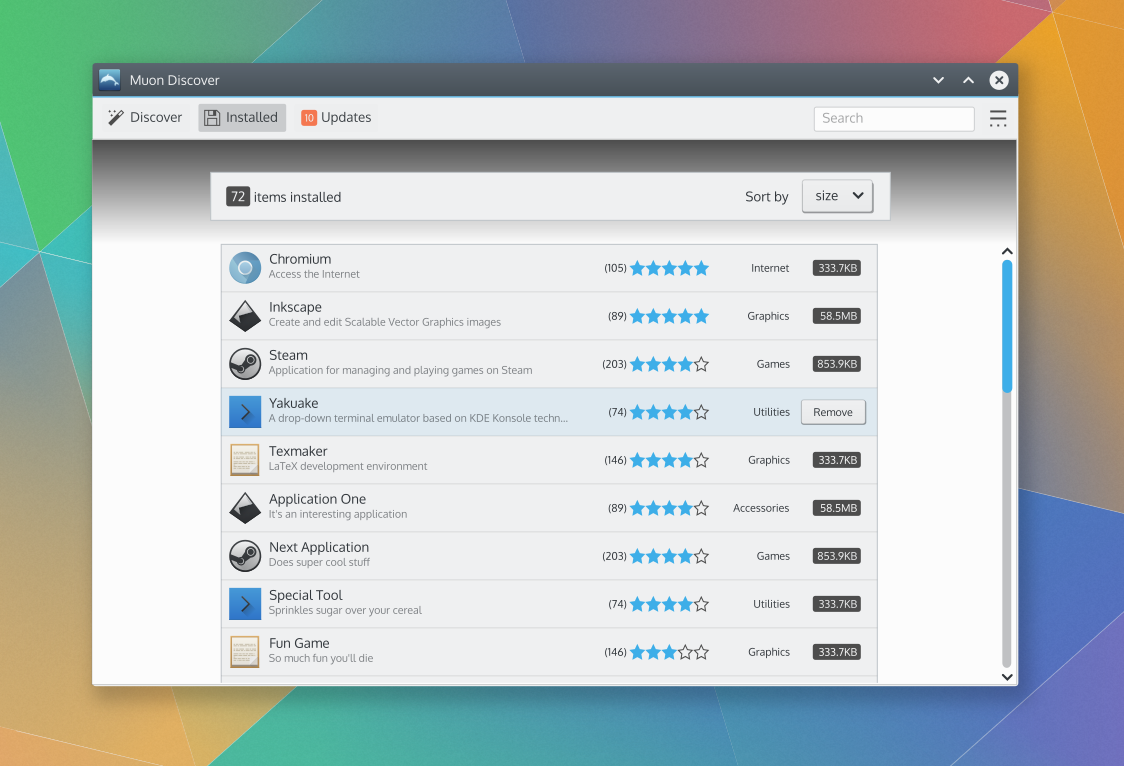This screenshot has width=1124, height=766.
Task: Click the Fun Game app icon
Action: (x=245, y=652)
